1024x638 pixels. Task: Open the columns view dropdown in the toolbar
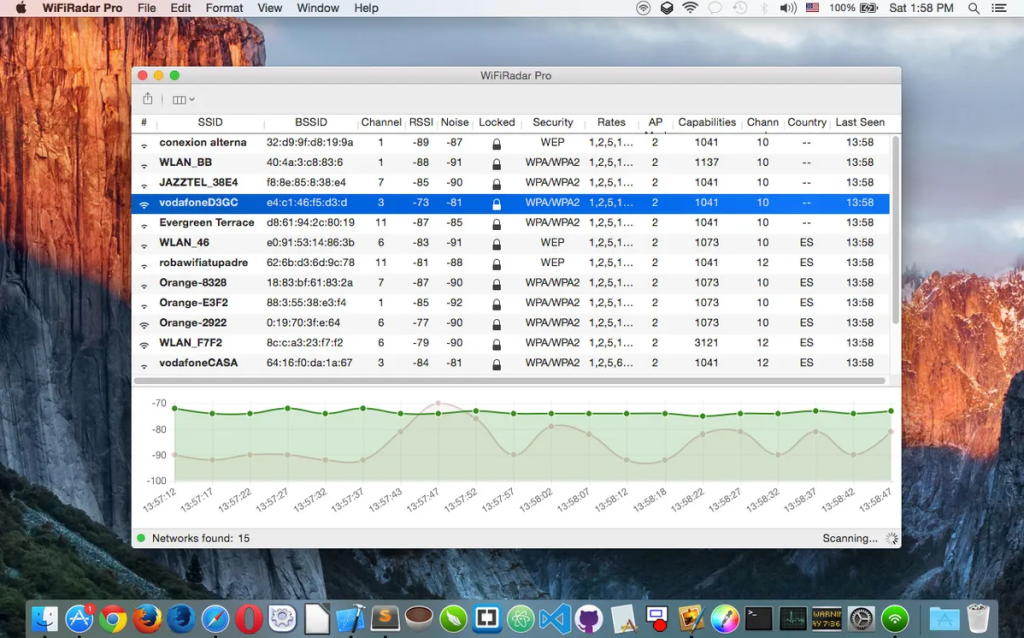[x=183, y=99]
